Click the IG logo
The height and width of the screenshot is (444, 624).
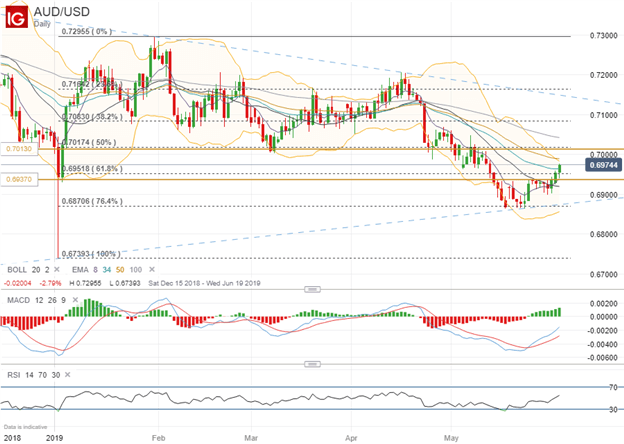(16, 17)
